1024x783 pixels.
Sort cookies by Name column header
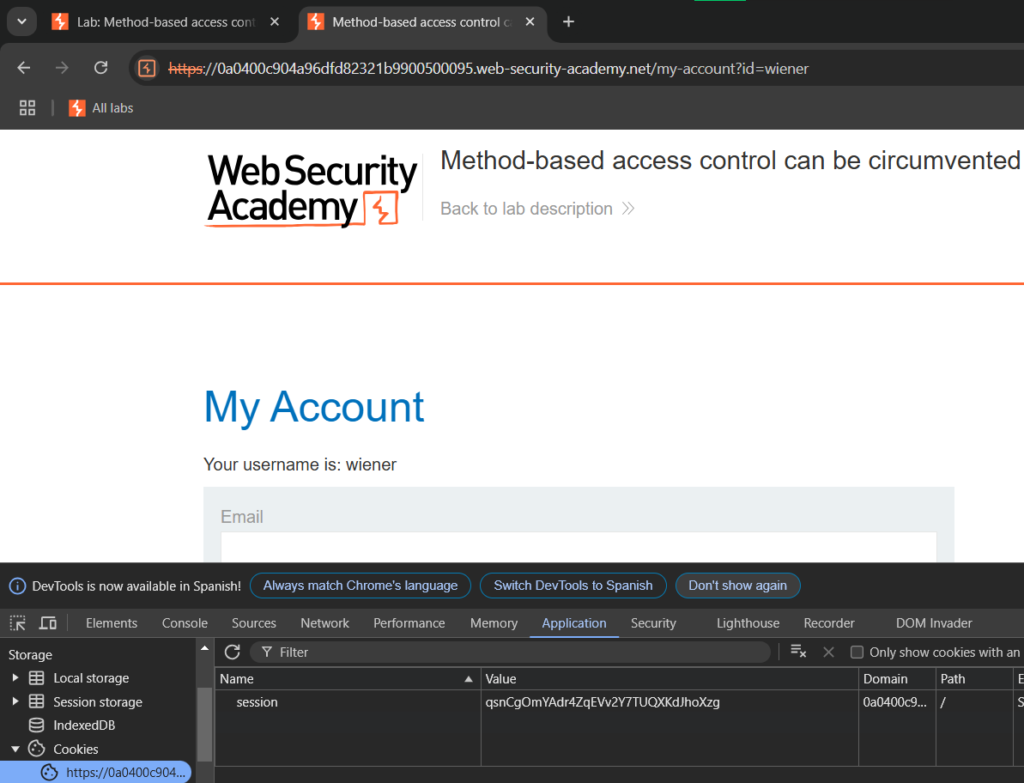coord(347,679)
